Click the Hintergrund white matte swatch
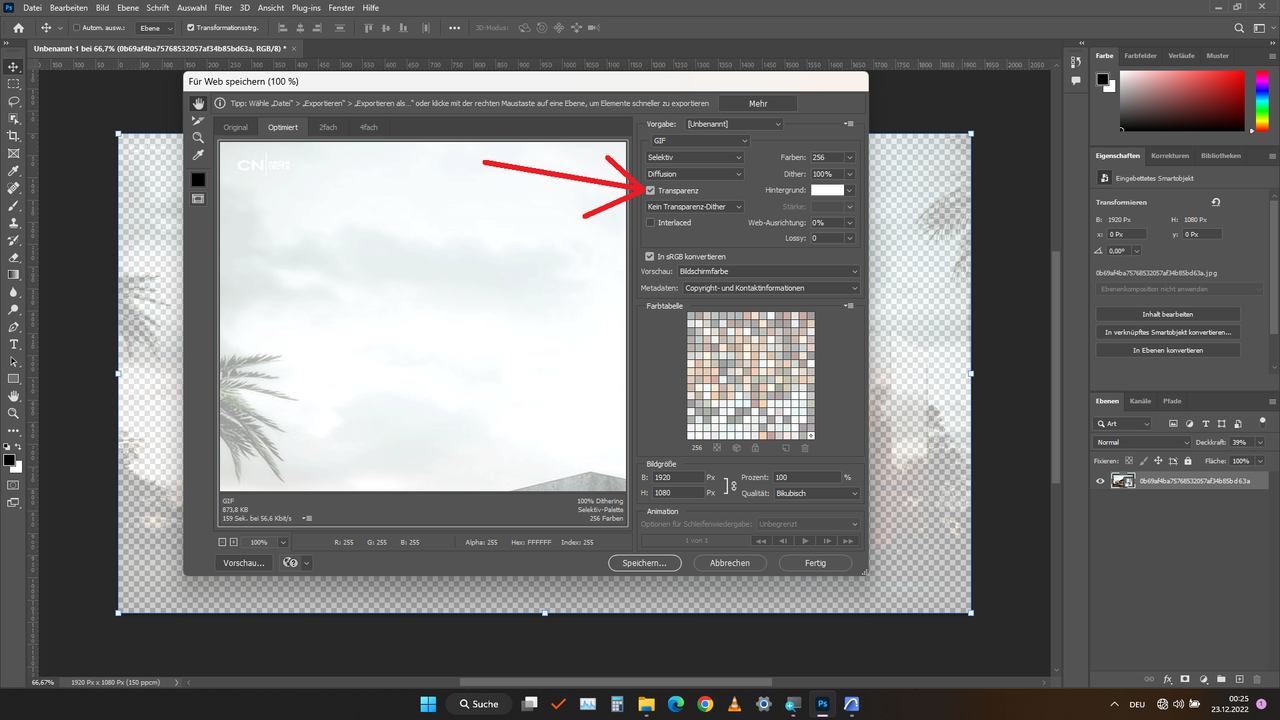The width and height of the screenshot is (1280, 720). [827, 190]
